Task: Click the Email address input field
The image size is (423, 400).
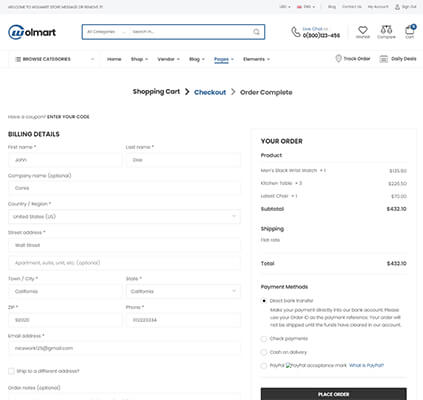Action: [124, 348]
